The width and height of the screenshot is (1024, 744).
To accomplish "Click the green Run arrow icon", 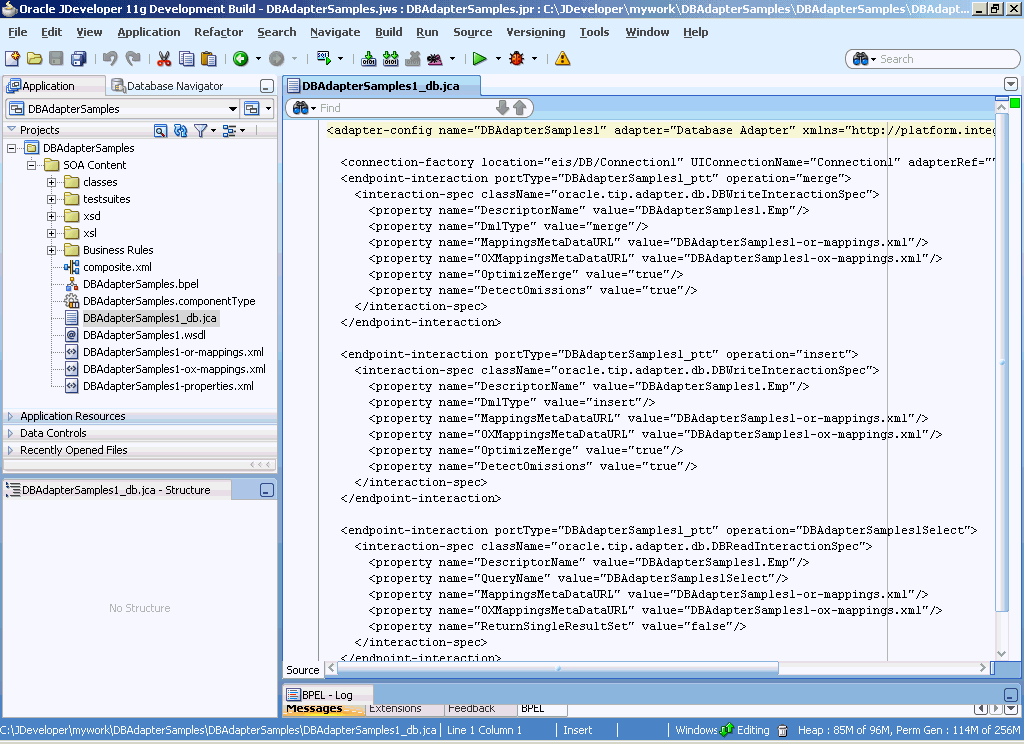I will 480,59.
